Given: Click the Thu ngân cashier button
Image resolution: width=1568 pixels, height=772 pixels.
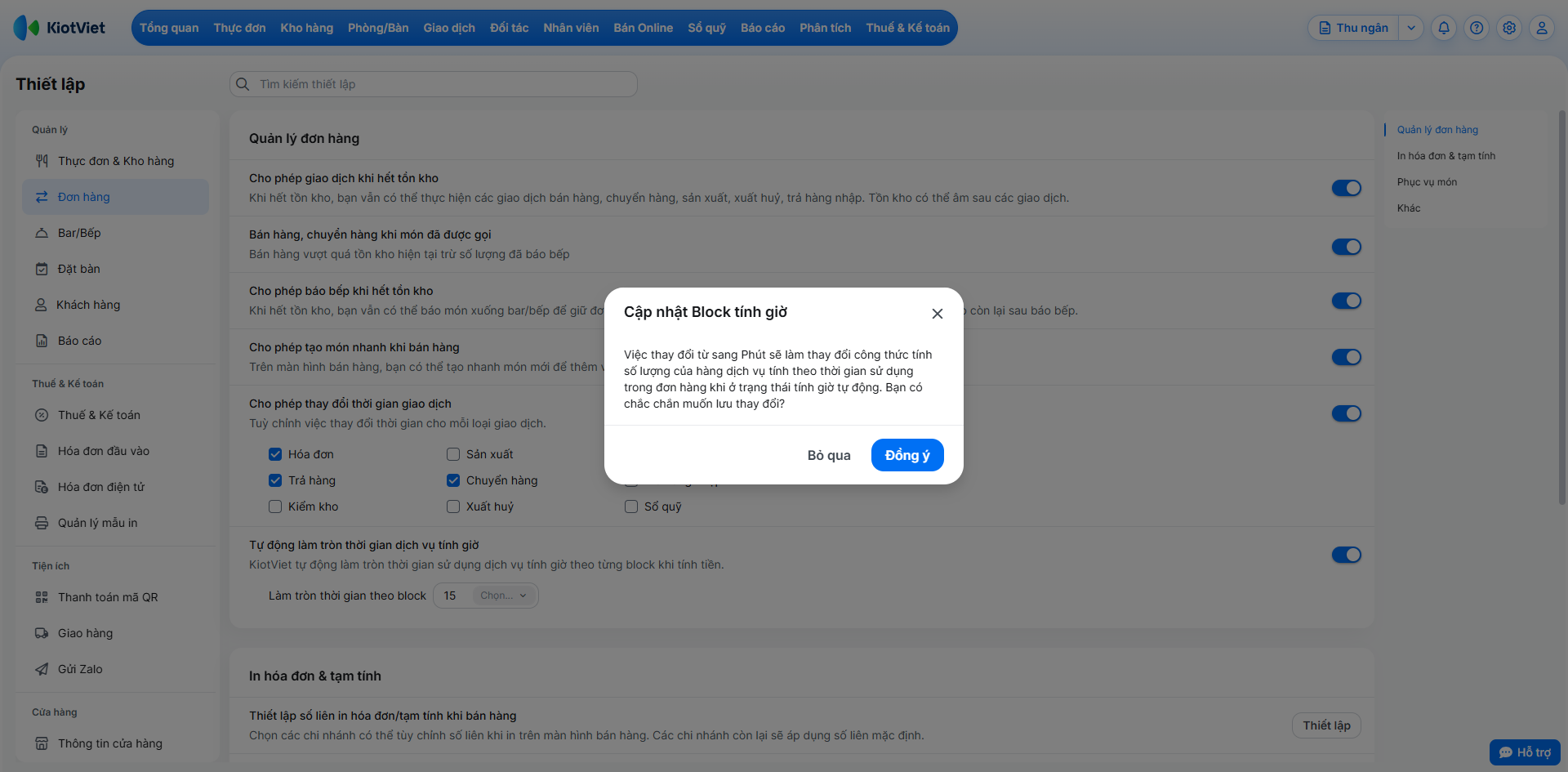Looking at the screenshot, I should tap(1353, 28).
